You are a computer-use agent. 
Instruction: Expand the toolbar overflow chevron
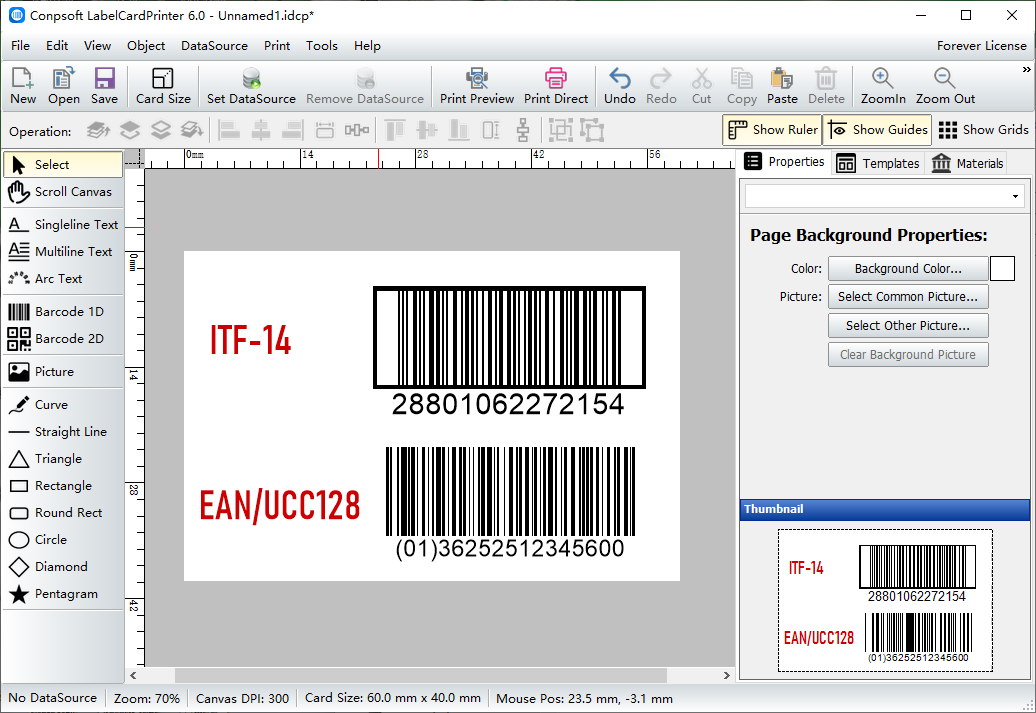[x=1026, y=69]
